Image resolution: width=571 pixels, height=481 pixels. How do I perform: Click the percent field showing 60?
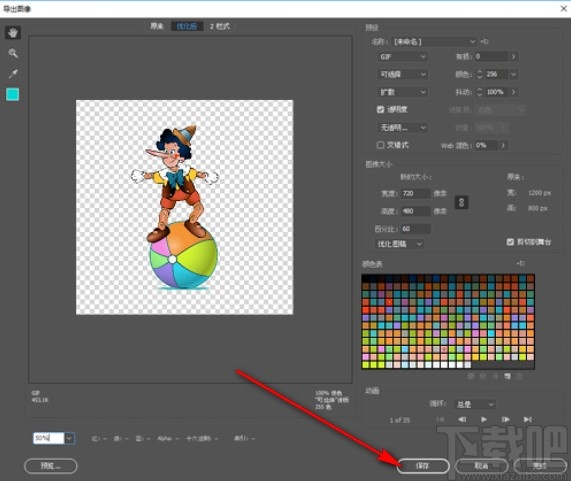click(415, 229)
